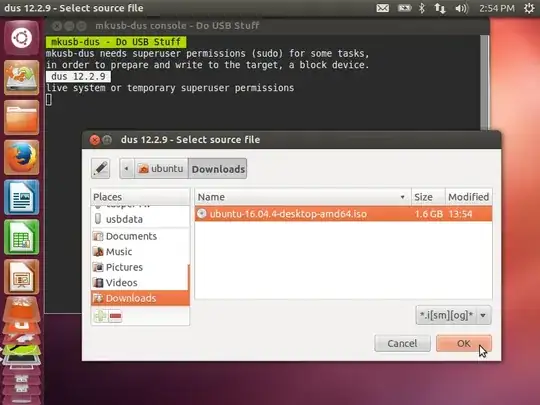Open the battery indicator in top panel

[405, 8]
